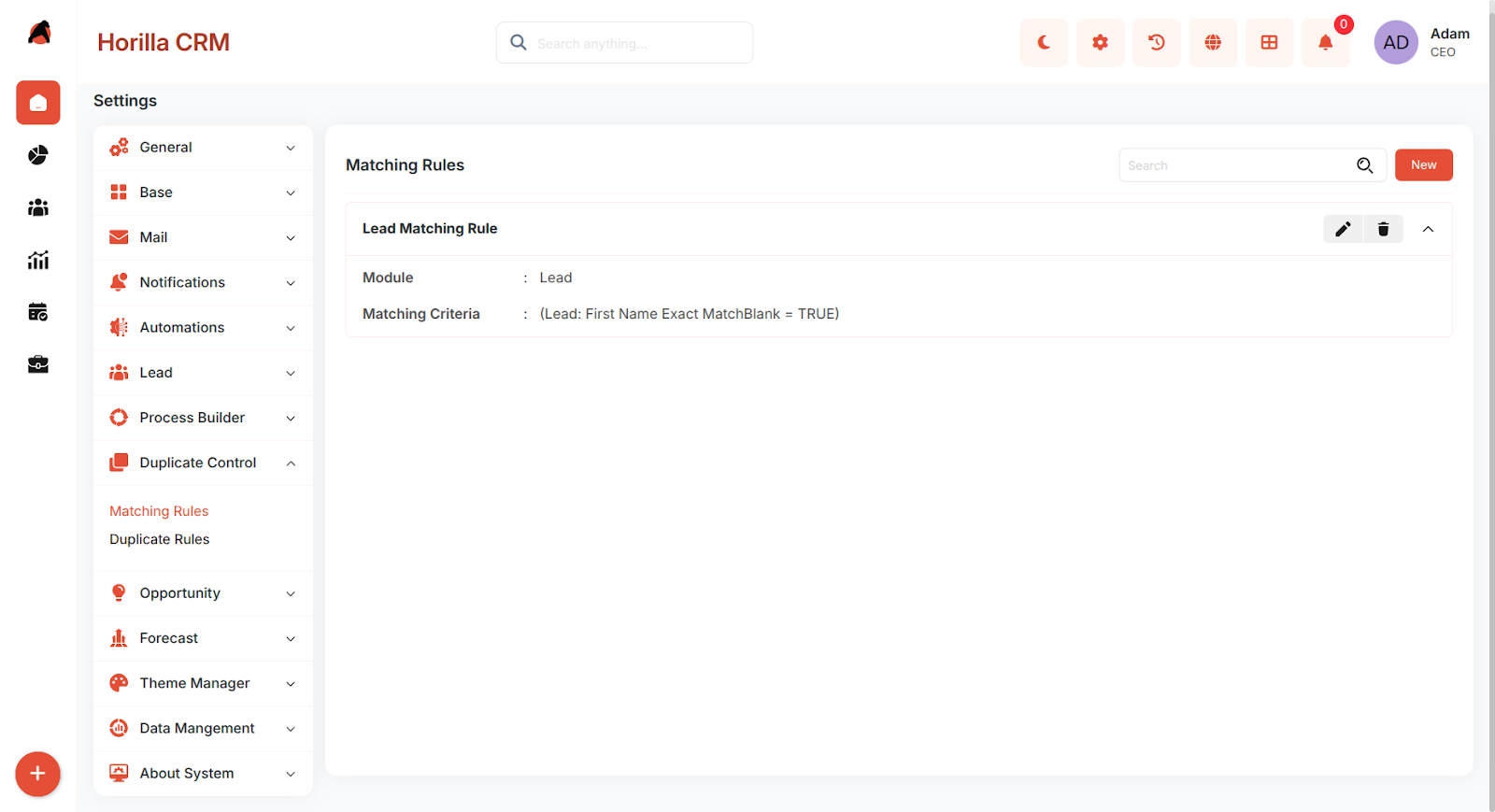The image size is (1495, 812).
Task: Edit Lead Matching Rule with pencil icon
Action: click(1343, 229)
